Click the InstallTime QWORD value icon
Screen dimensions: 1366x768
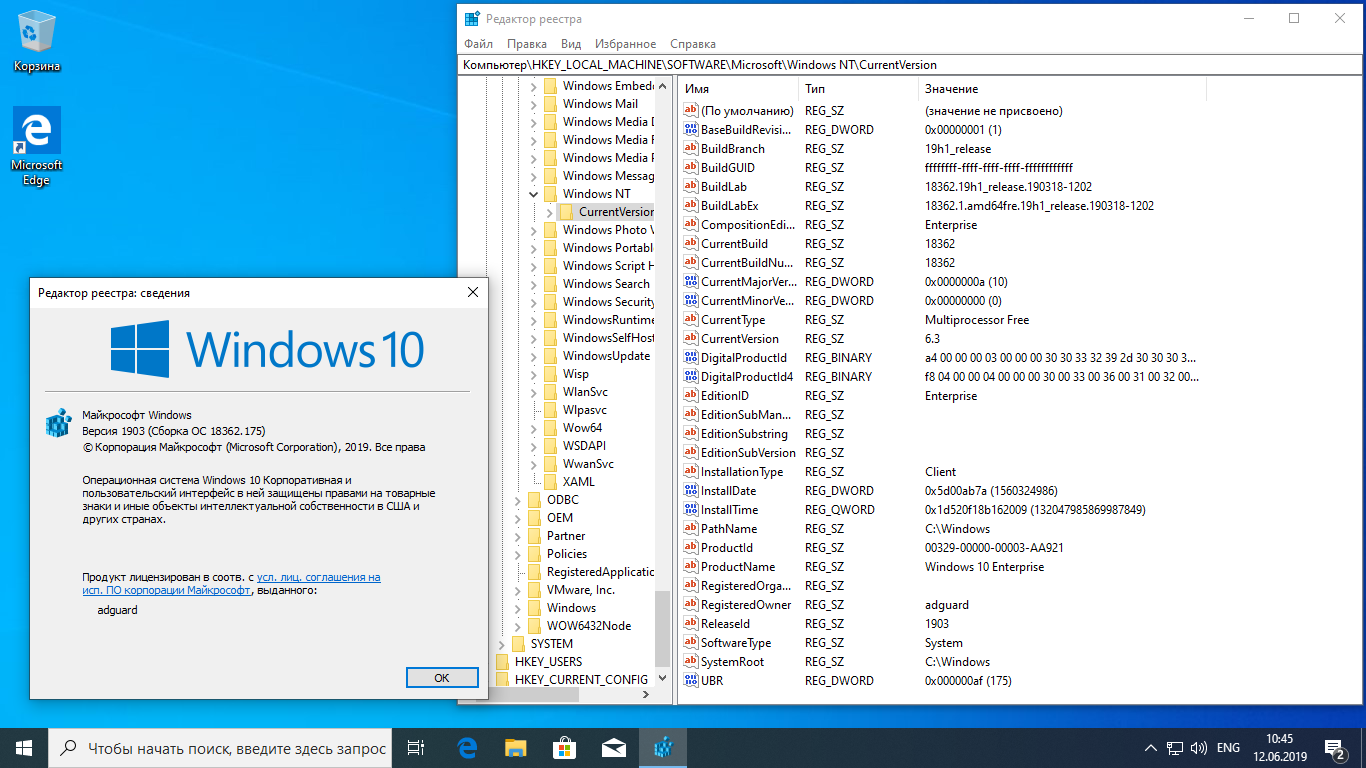click(690, 509)
